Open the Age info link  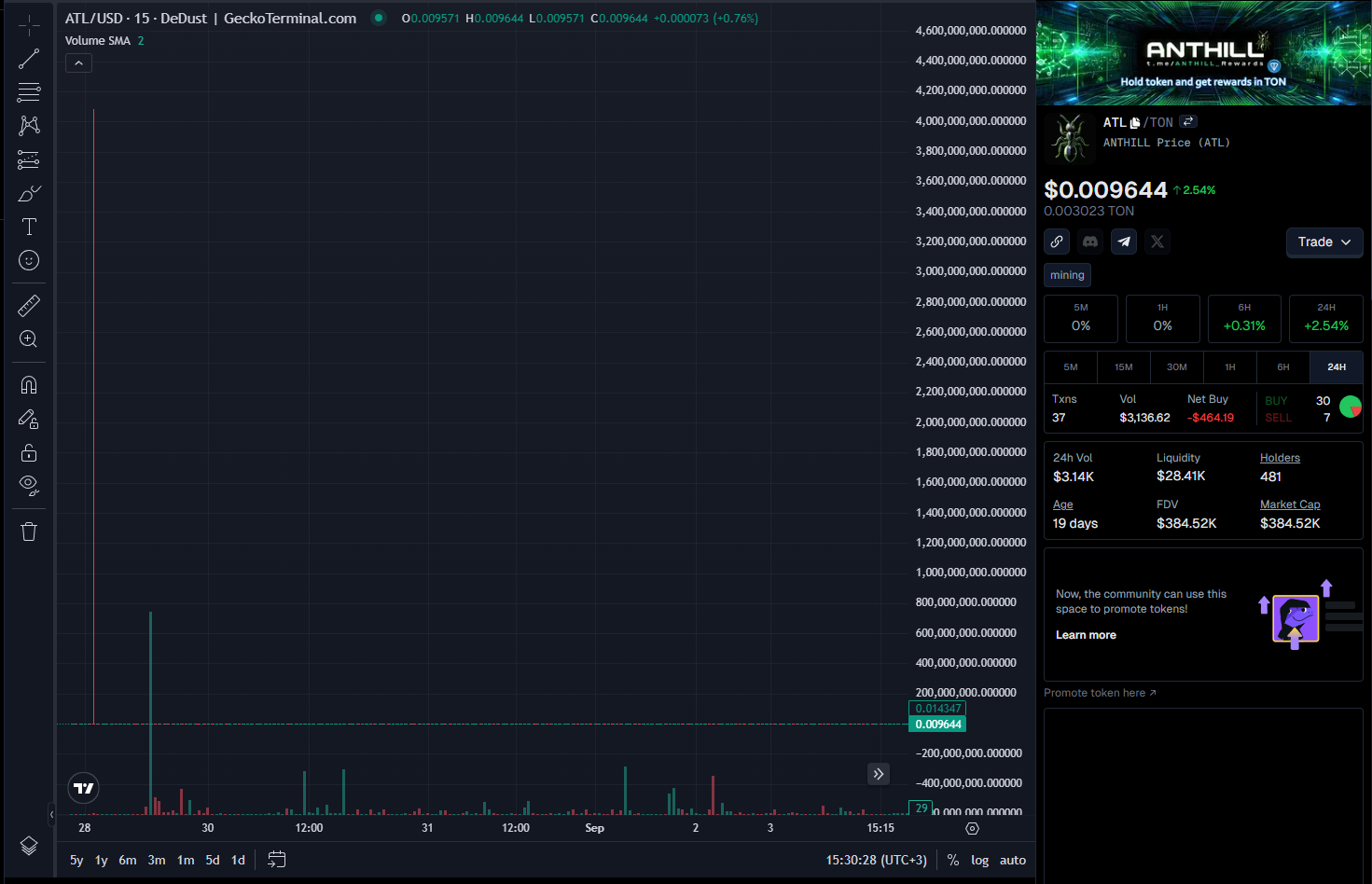(x=1063, y=504)
